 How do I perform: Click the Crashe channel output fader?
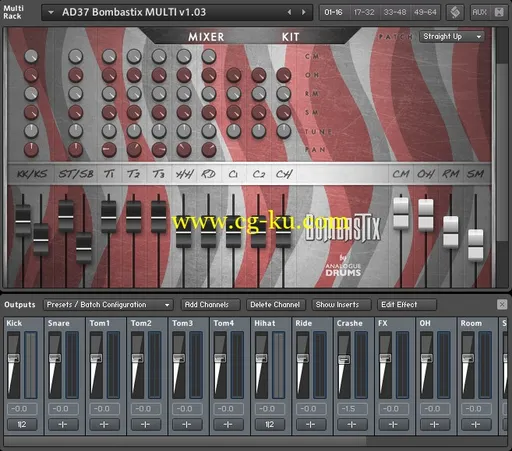coord(344,360)
